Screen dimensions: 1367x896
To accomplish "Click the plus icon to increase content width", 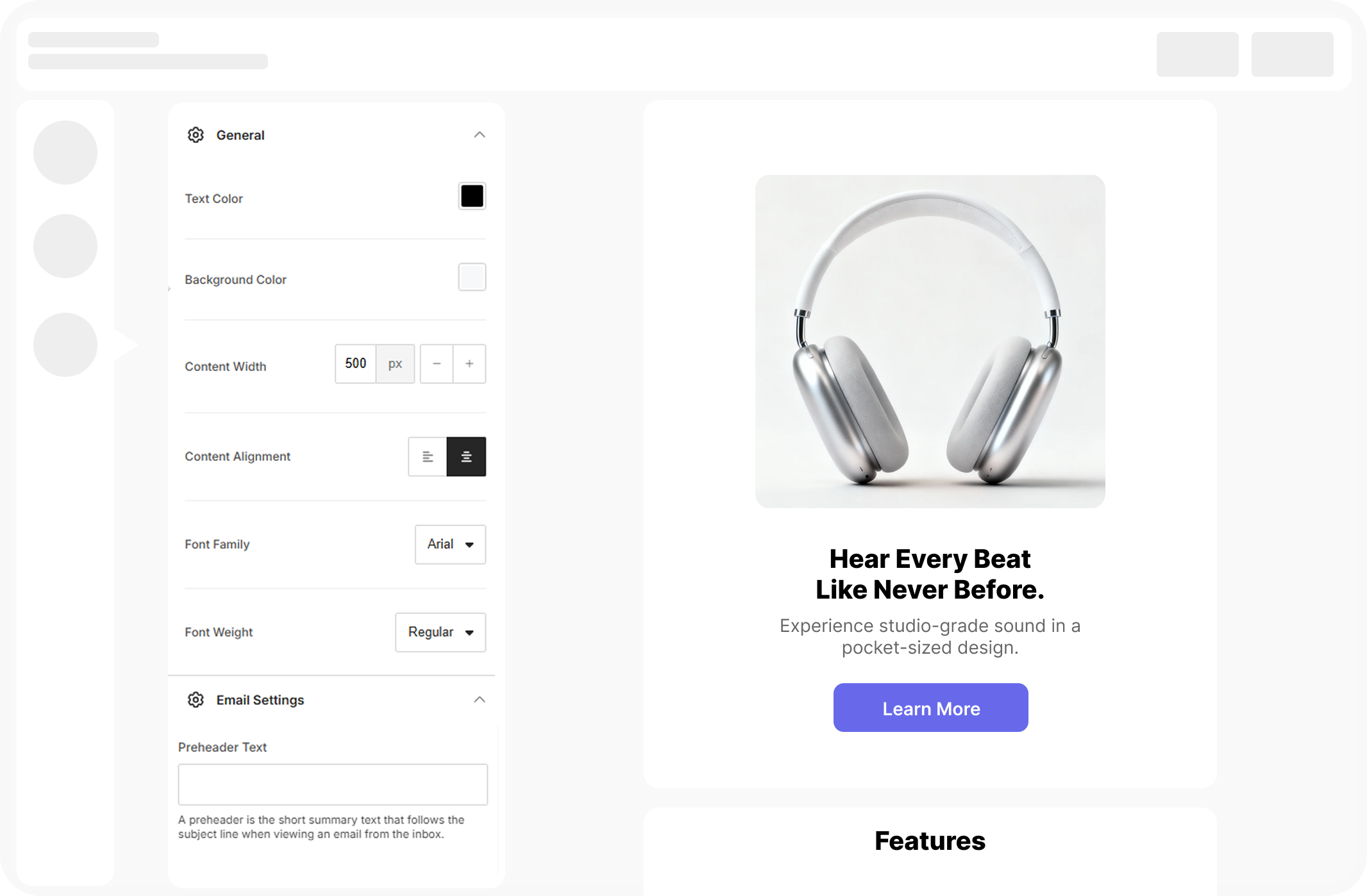I will click(x=469, y=363).
